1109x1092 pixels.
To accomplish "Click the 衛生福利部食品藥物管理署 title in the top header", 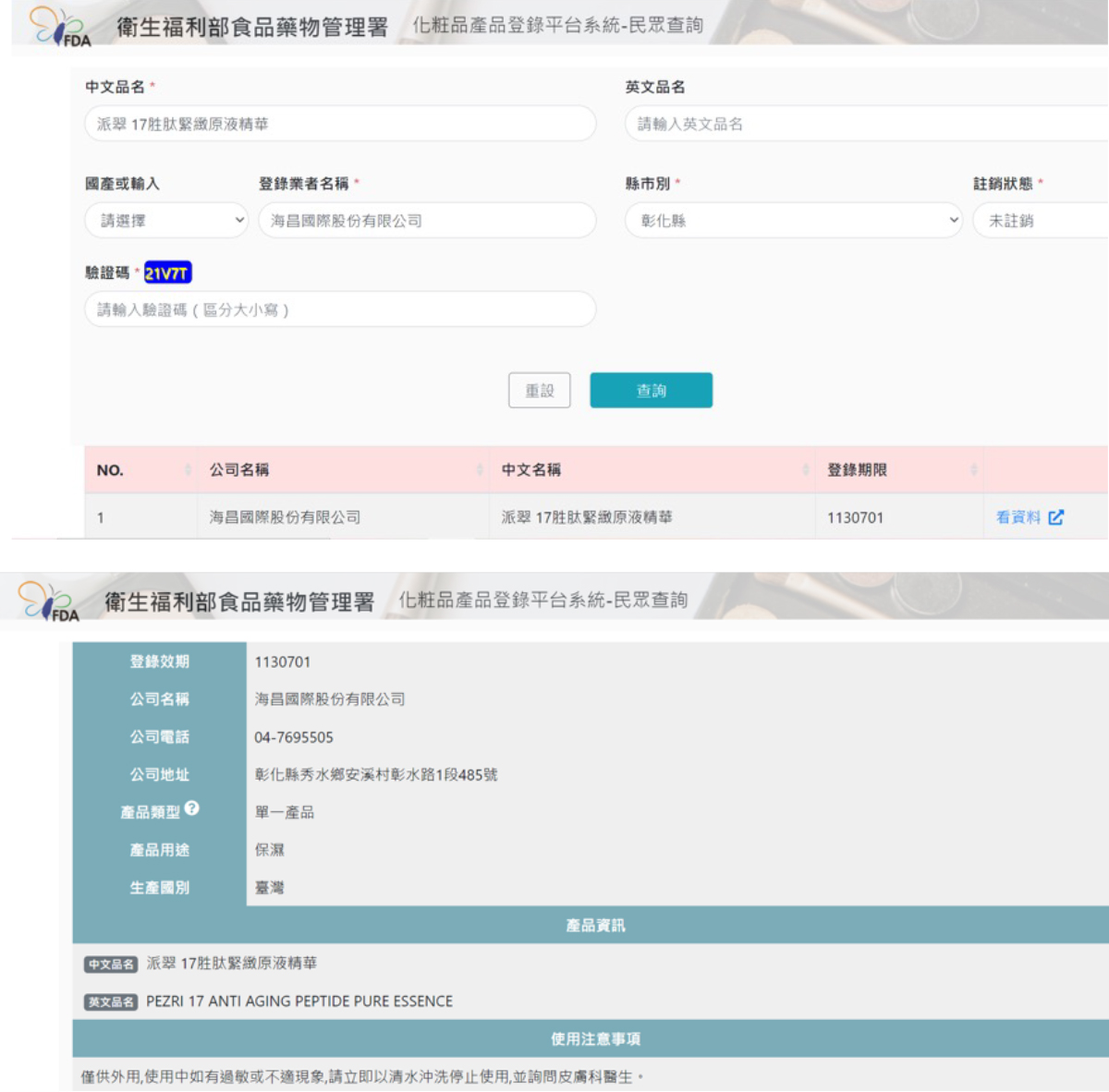I will (x=251, y=27).
